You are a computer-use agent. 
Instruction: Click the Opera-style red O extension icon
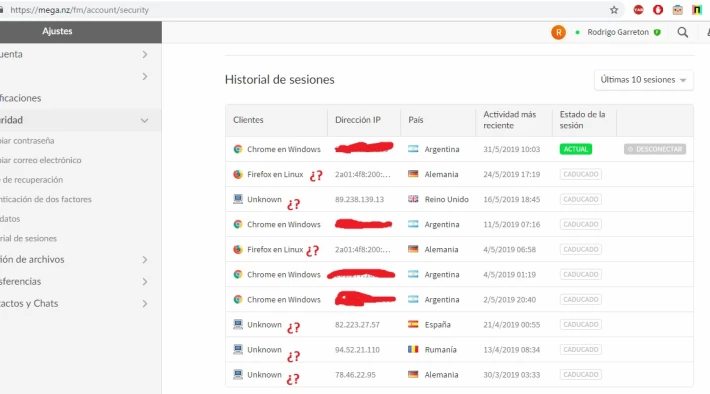[x=658, y=10]
